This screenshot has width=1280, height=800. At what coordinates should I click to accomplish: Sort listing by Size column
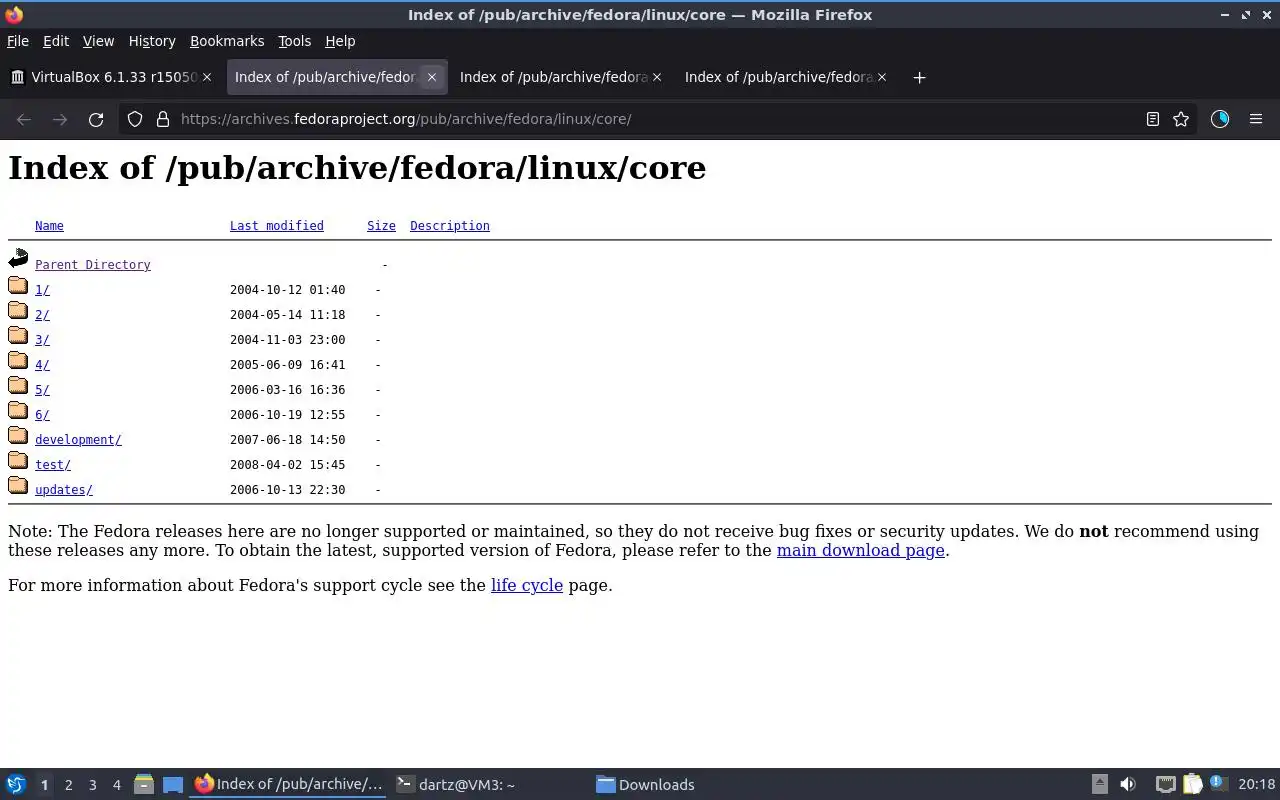click(381, 226)
